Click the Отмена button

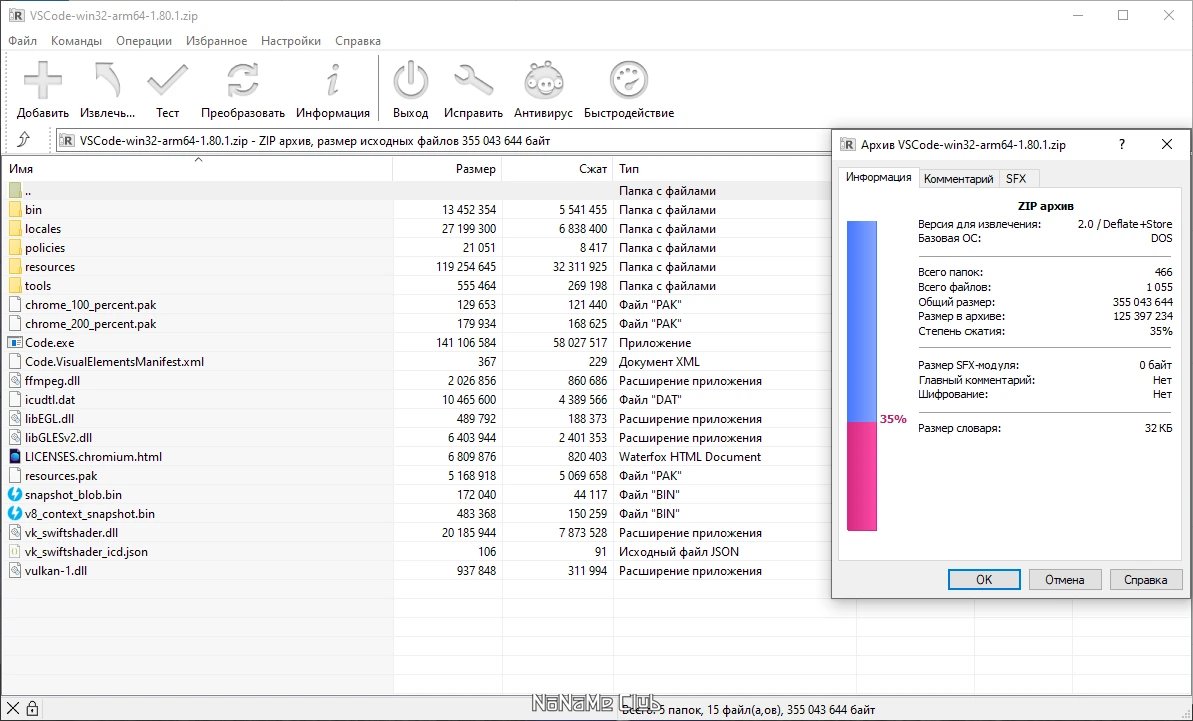click(1064, 579)
